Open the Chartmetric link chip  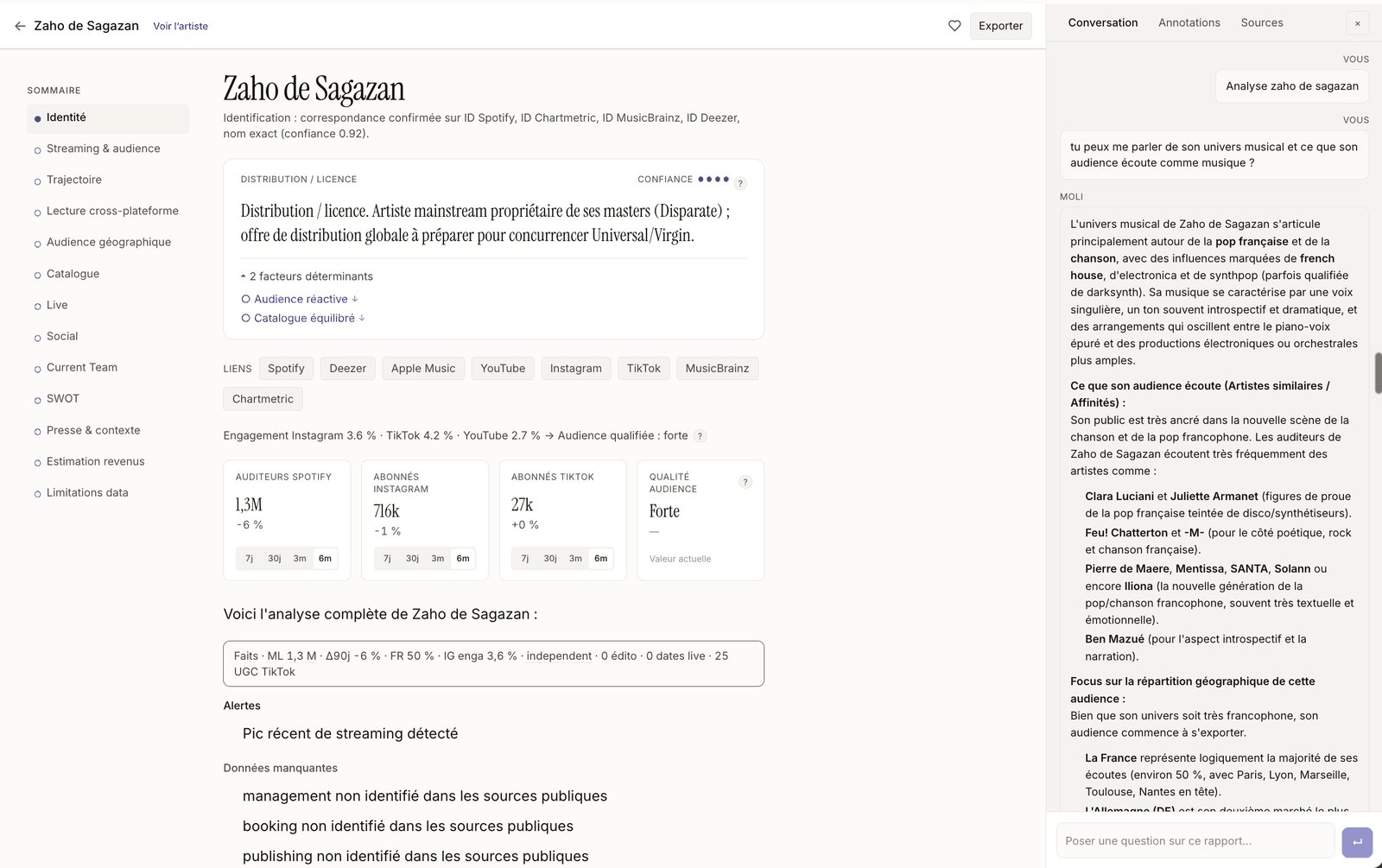(x=263, y=399)
